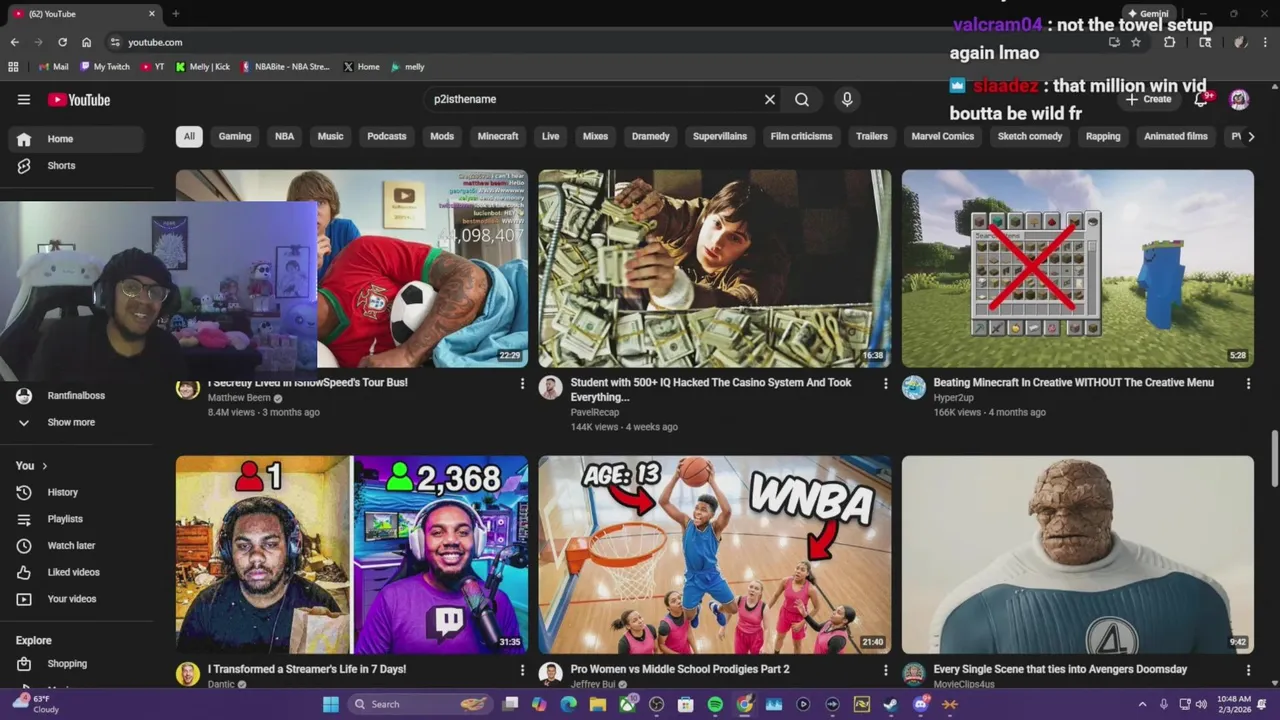Open options for the Pro Women vs Prodigies video
This screenshot has height=720, width=1280.
(x=885, y=670)
